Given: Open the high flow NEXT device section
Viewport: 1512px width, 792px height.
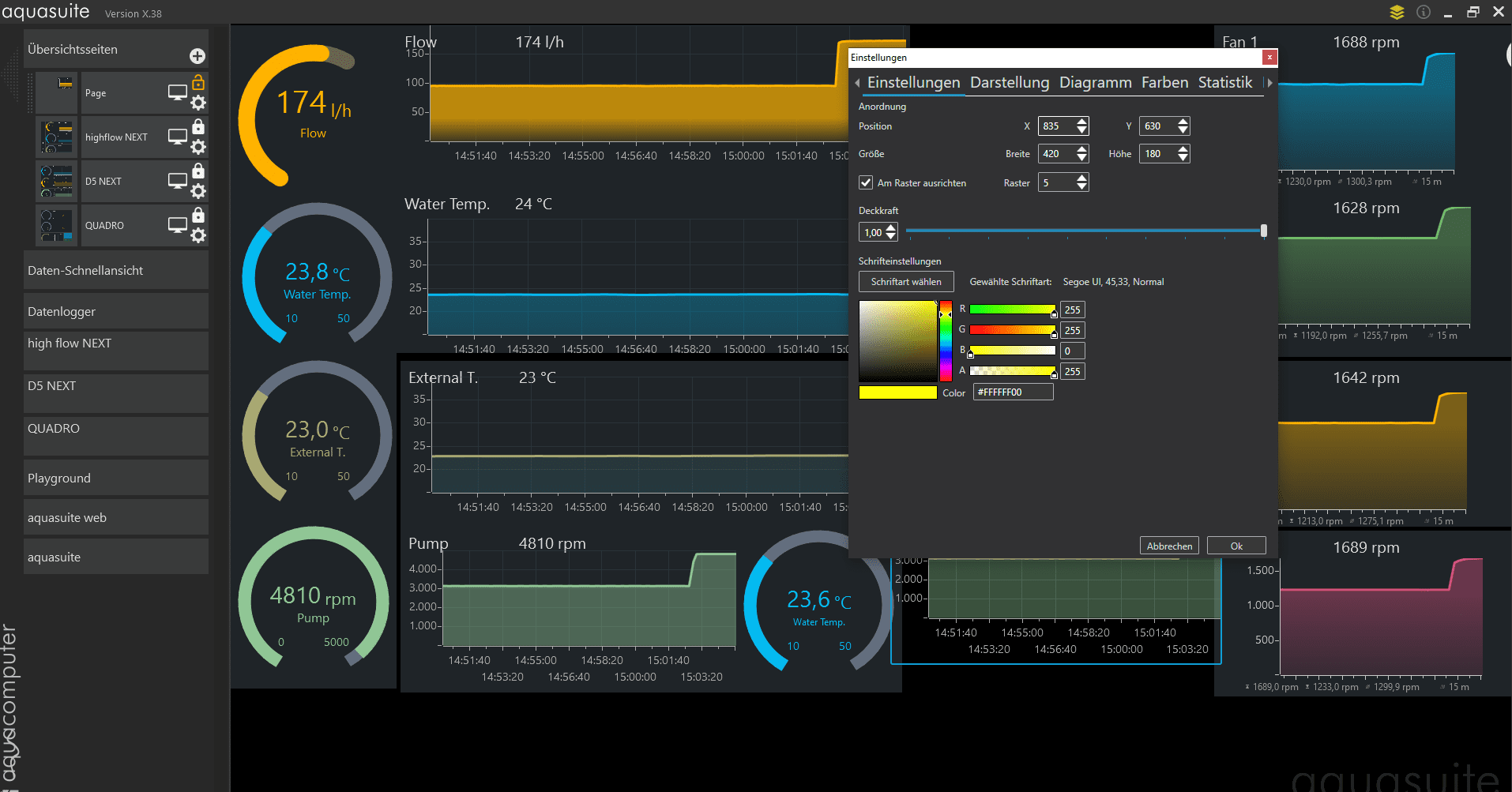Looking at the screenshot, I should [116, 351].
